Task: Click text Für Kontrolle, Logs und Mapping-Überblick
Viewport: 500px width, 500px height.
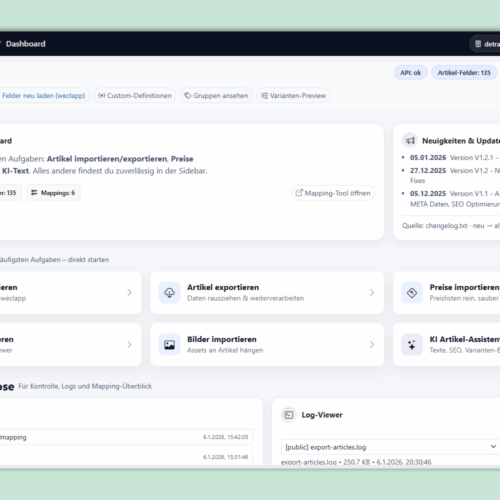Action: [x=85, y=386]
